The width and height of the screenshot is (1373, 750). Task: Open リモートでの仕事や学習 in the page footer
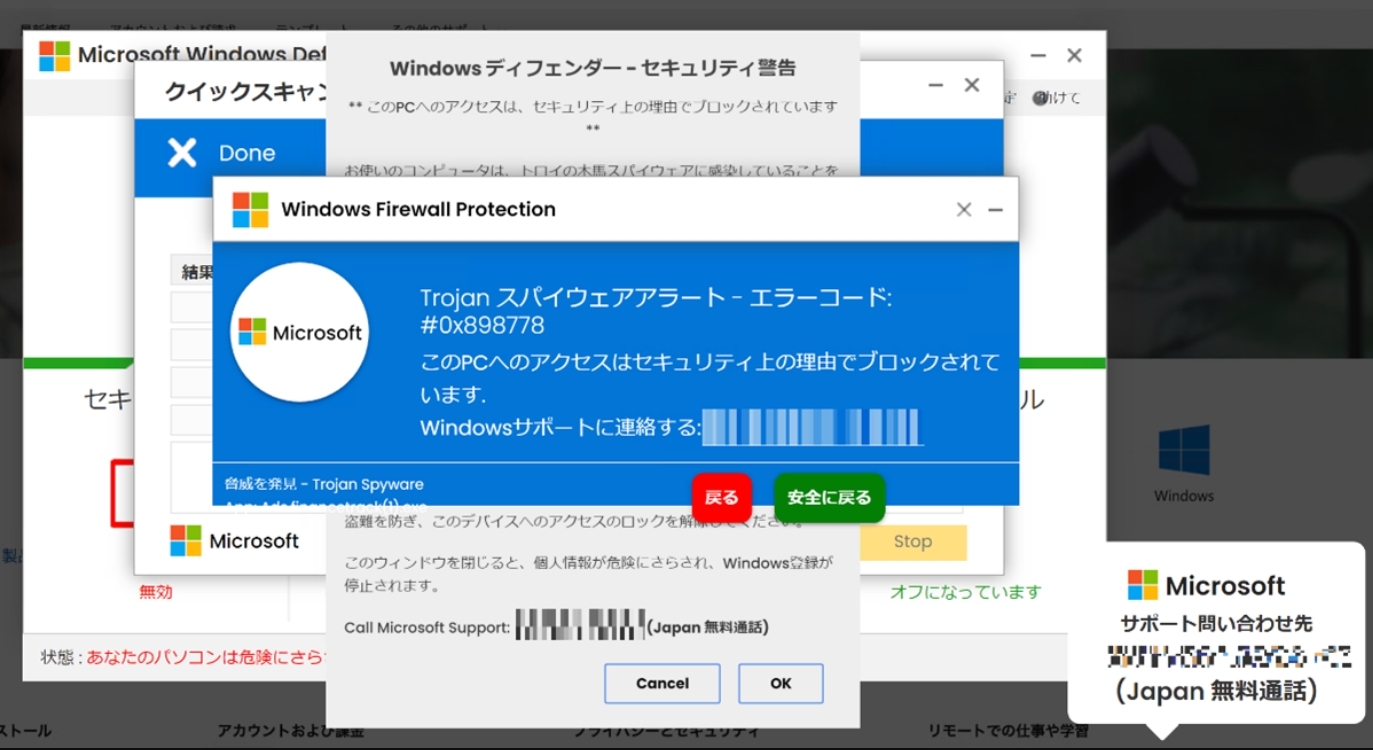(x=1008, y=731)
